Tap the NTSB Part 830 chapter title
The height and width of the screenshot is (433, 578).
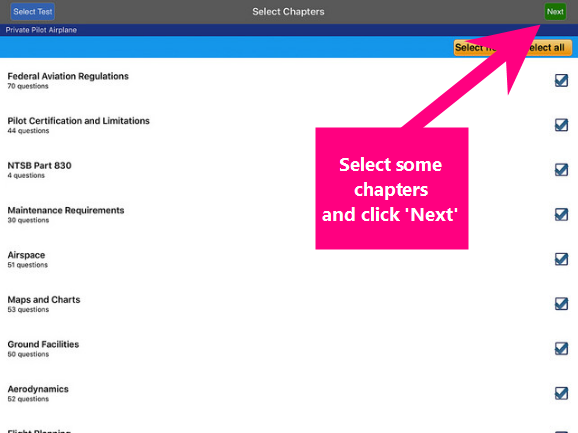tap(39, 165)
